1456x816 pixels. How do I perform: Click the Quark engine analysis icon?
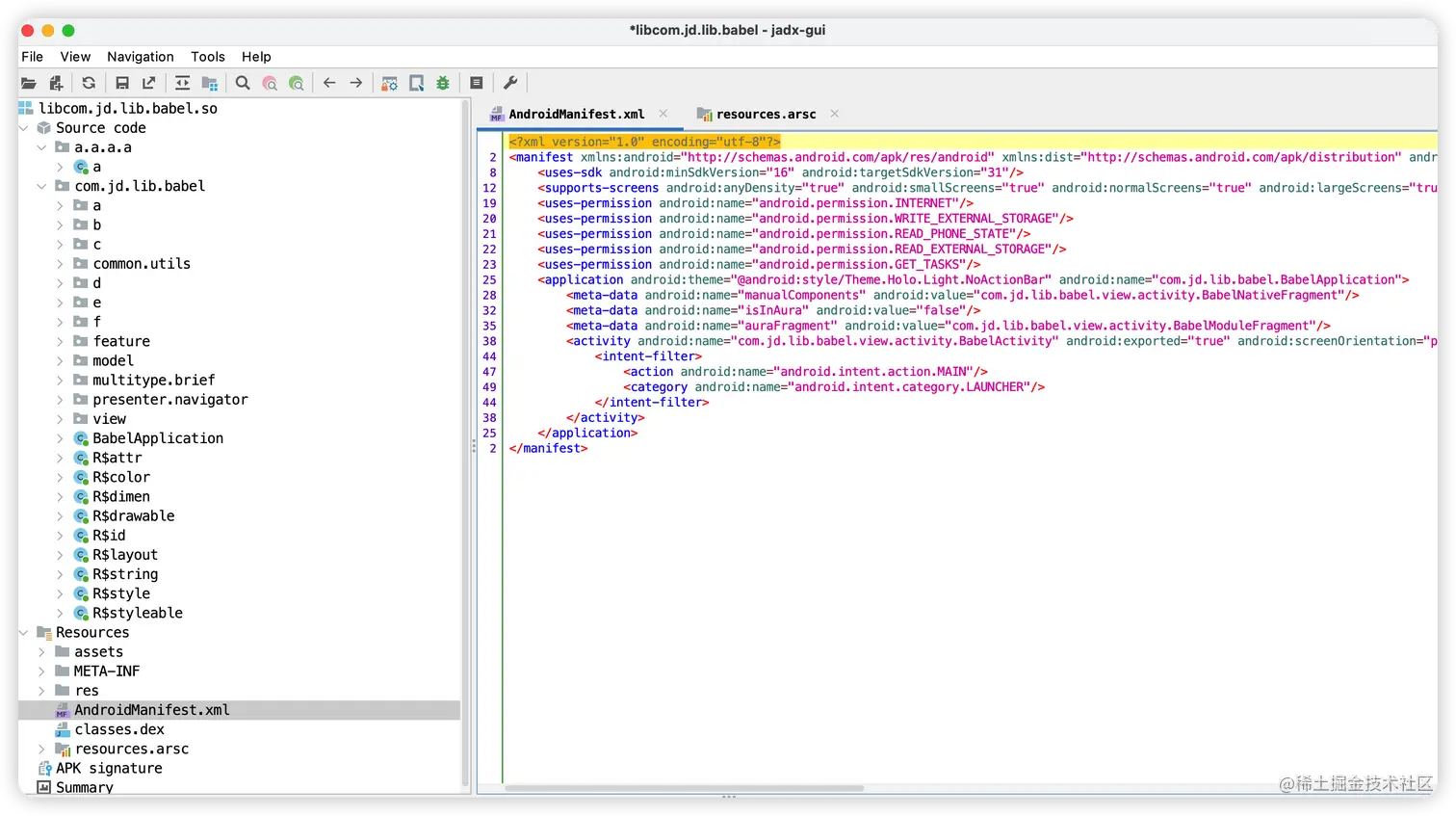(x=416, y=84)
